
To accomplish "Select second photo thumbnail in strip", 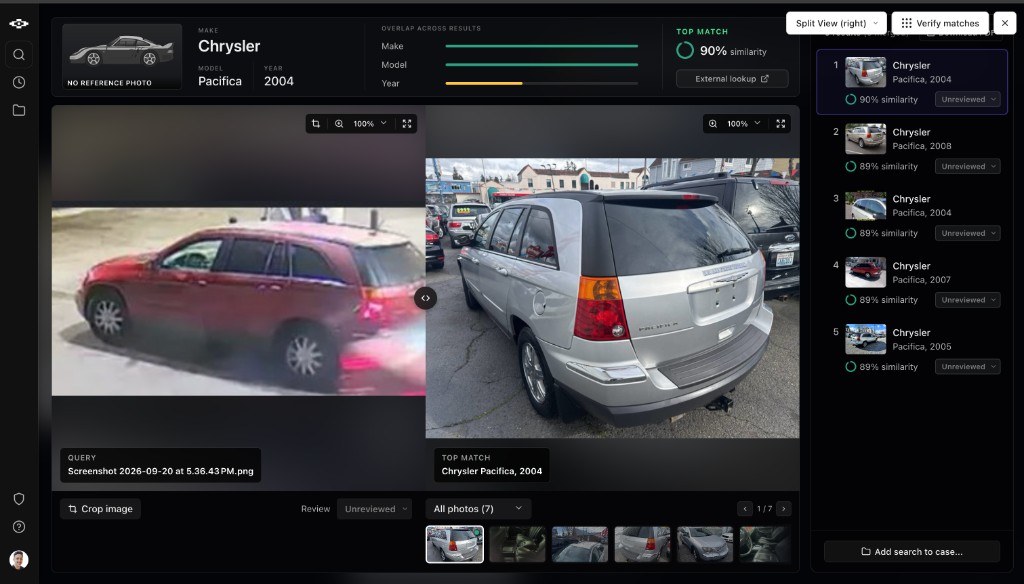I will [x=517, y=544].
